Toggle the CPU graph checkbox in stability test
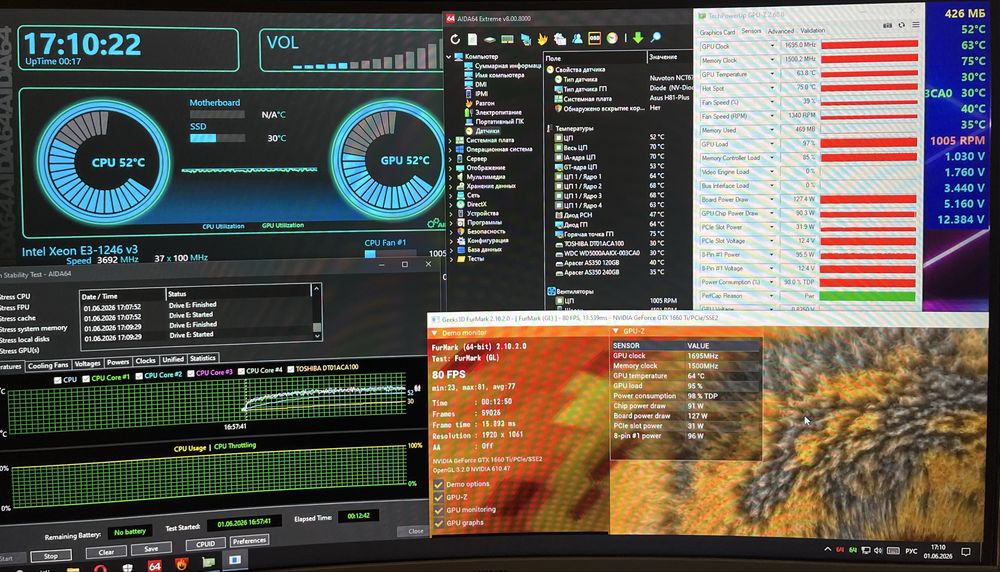This screenshot has height=572, width=1000. 58,379
